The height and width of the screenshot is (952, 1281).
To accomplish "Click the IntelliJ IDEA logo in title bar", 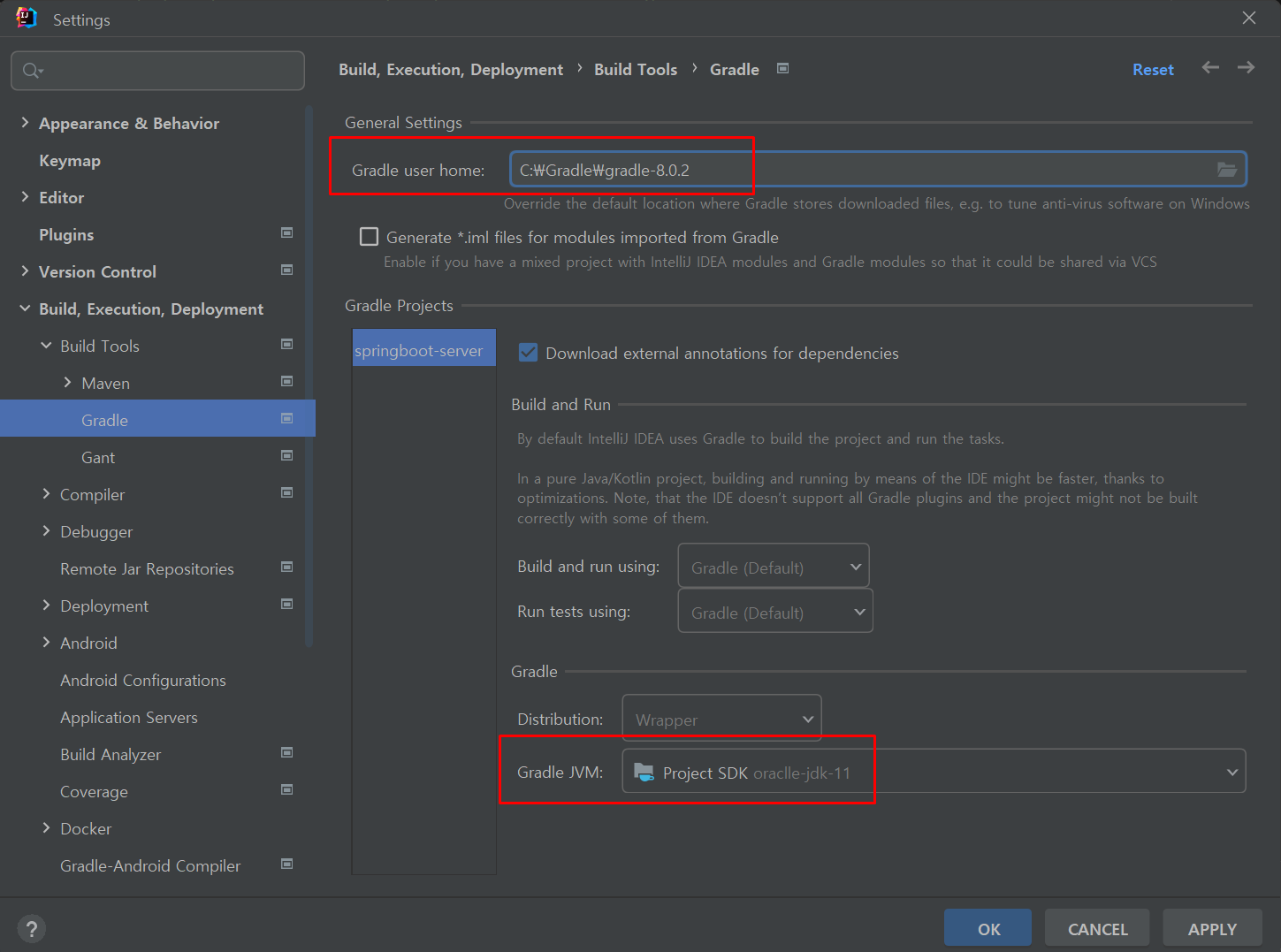I will tap(27, 18).
